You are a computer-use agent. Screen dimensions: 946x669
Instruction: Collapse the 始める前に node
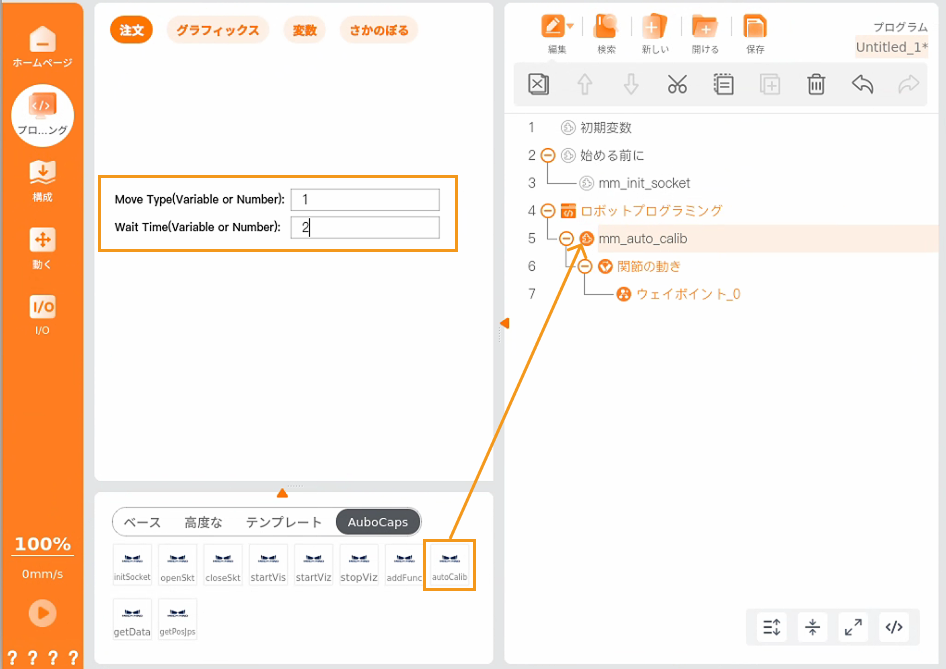coord(548,155)
